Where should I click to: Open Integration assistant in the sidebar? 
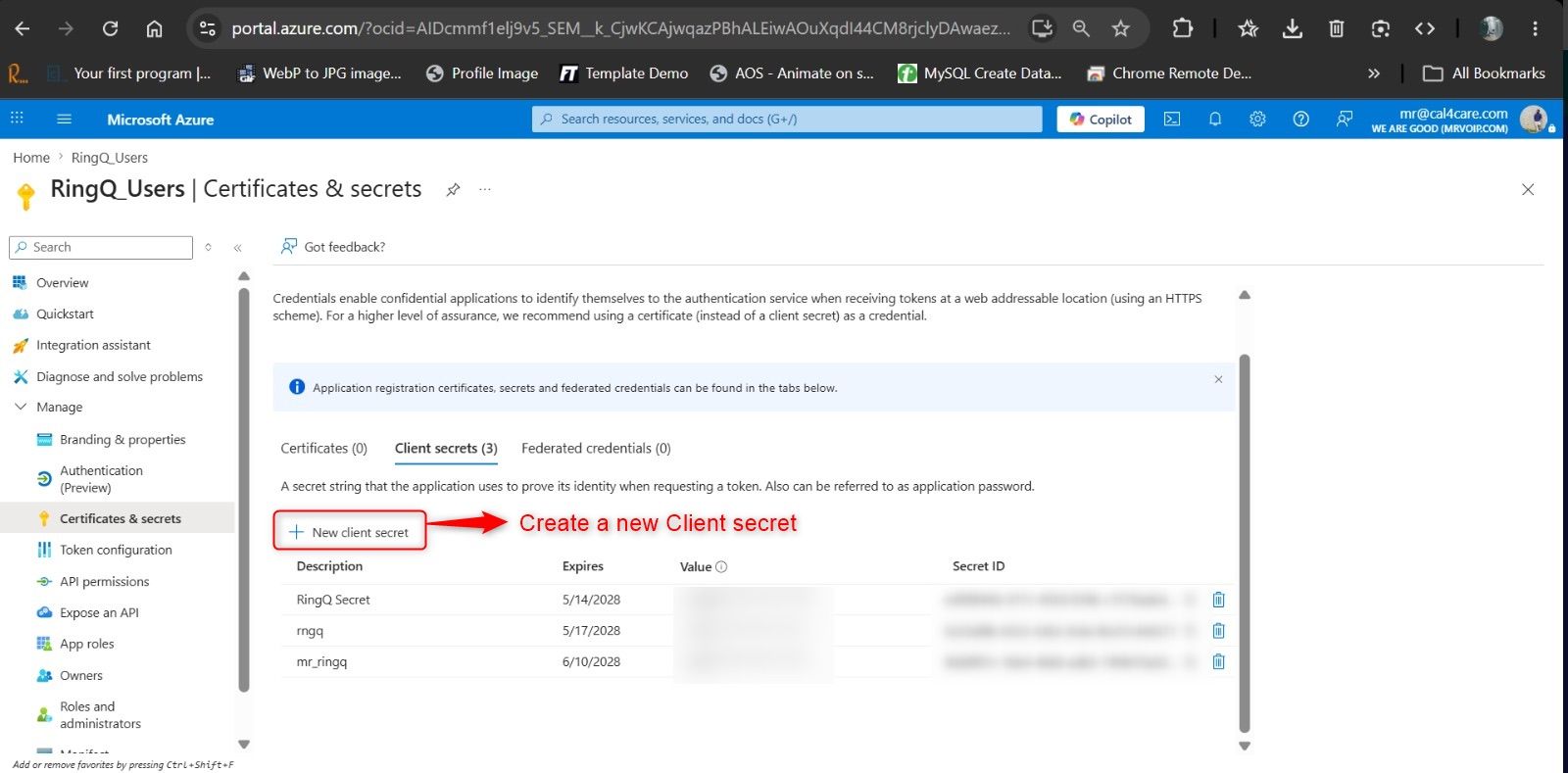93,346
